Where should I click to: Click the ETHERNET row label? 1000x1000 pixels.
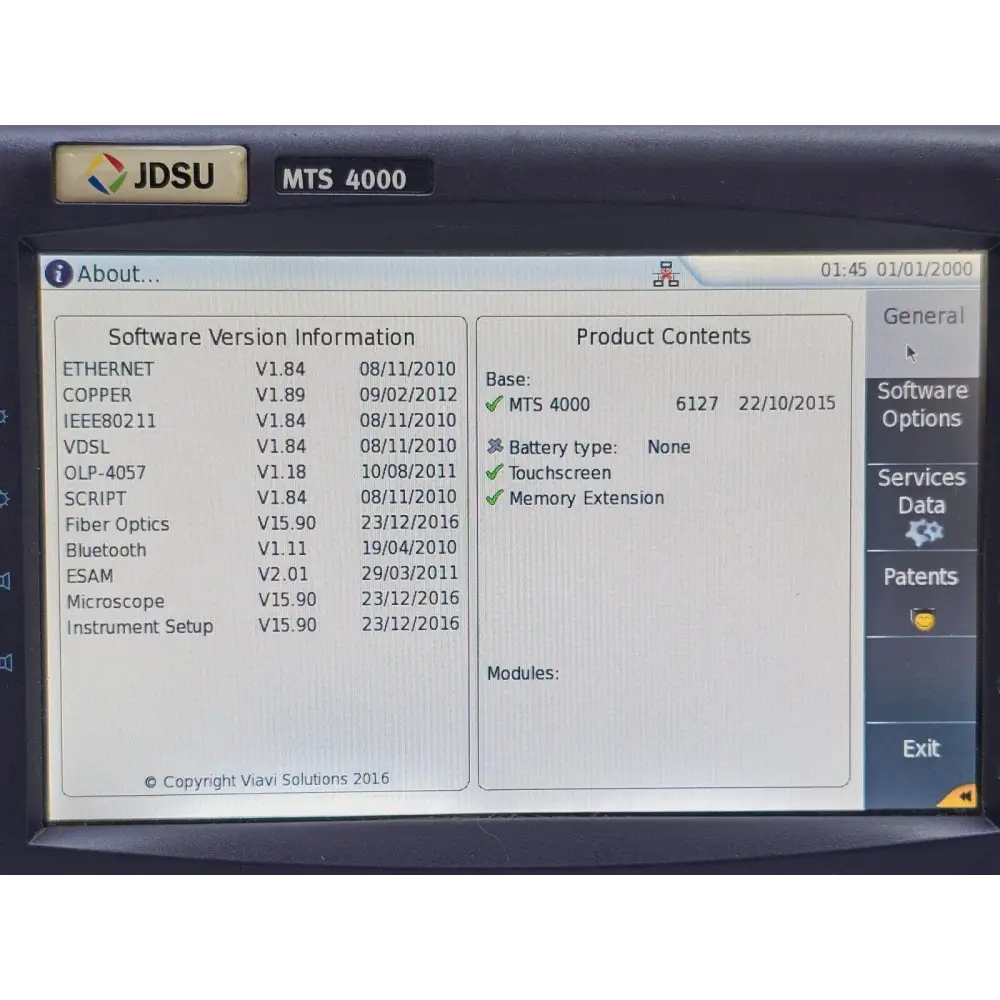108,369
